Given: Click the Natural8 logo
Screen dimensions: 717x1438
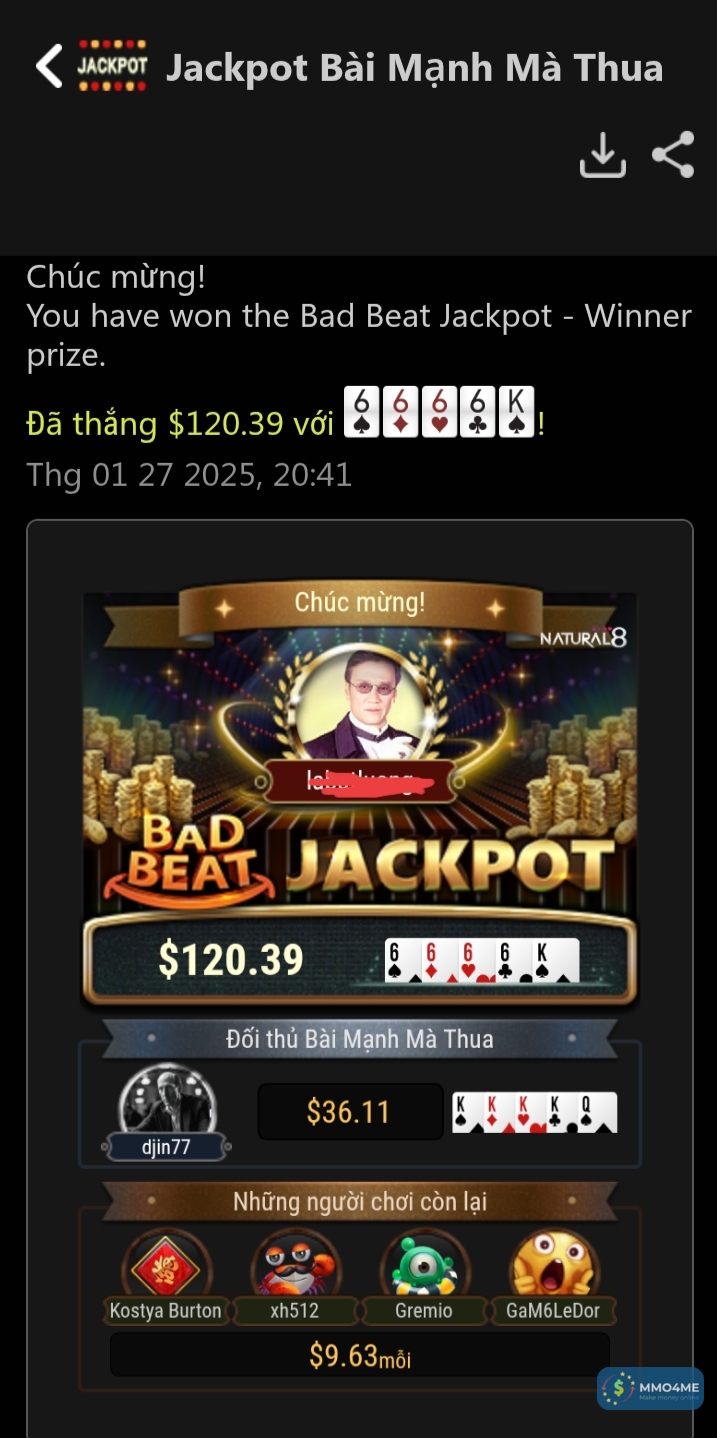Looking at the screenshot, I should pyautogui.click(x=584, y=637).
